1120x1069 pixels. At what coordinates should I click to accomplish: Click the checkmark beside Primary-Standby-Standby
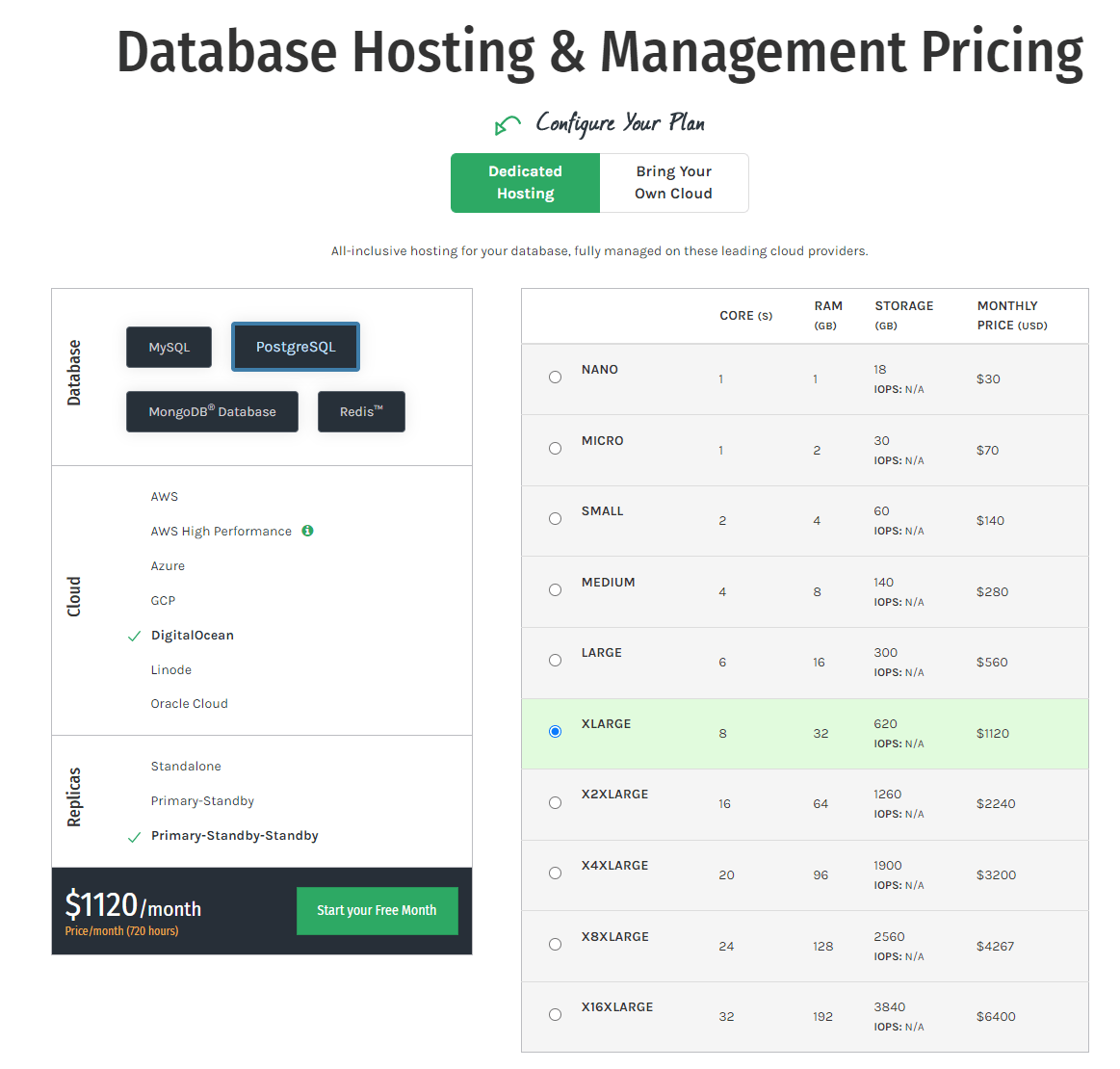click(133, 835)
